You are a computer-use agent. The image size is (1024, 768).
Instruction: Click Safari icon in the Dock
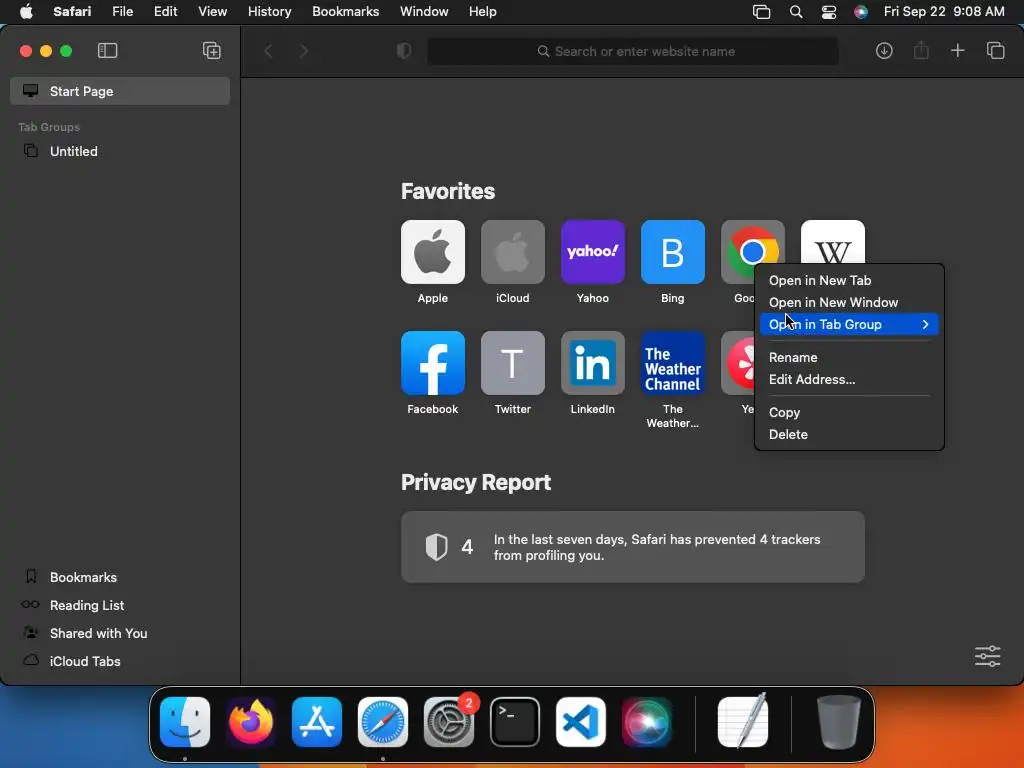click(x=383, y=722)
